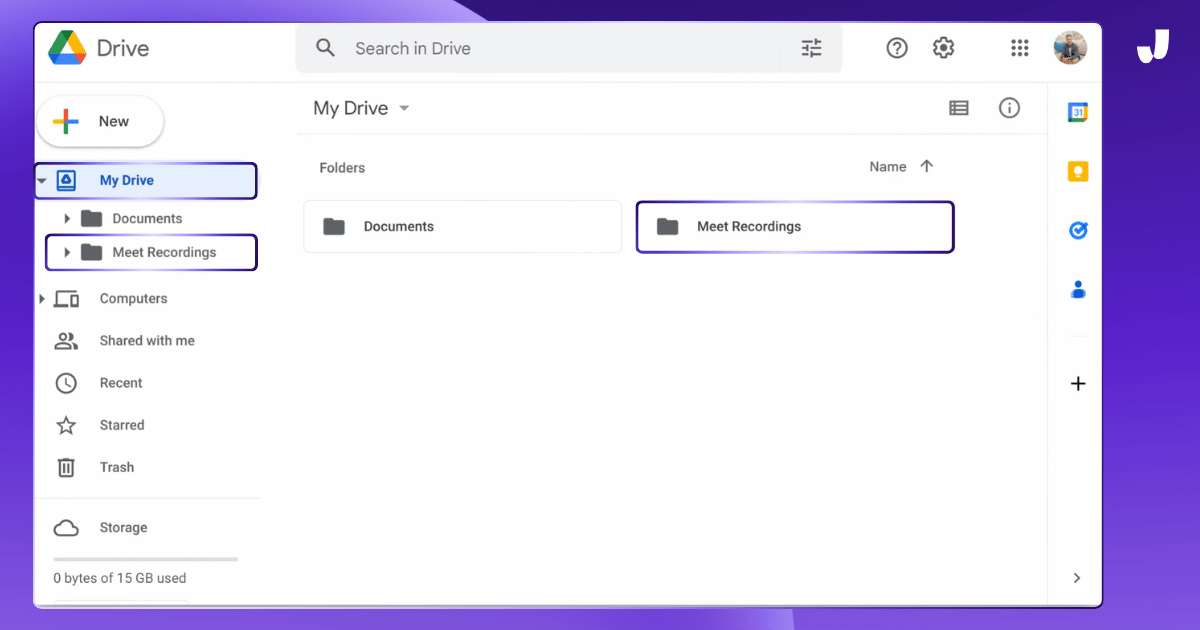Show the view details info icon
Viewport: 1200px width, 630px height.
1010,108
